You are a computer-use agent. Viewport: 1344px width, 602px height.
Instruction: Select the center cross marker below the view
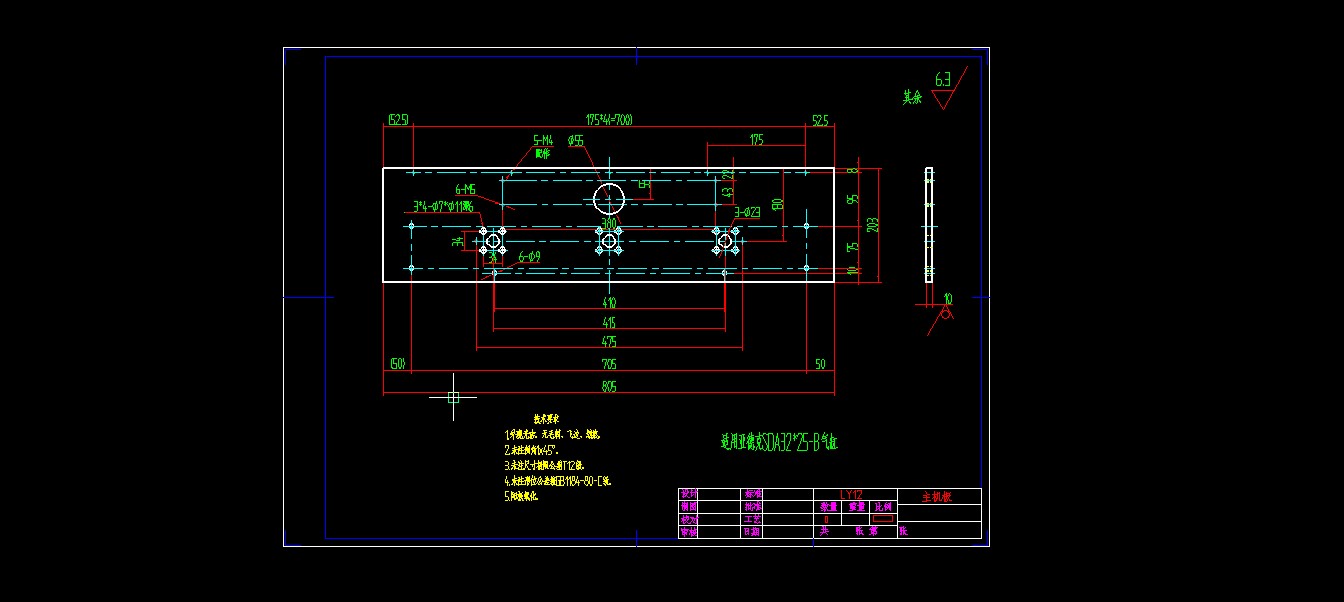tap(455, 397)
